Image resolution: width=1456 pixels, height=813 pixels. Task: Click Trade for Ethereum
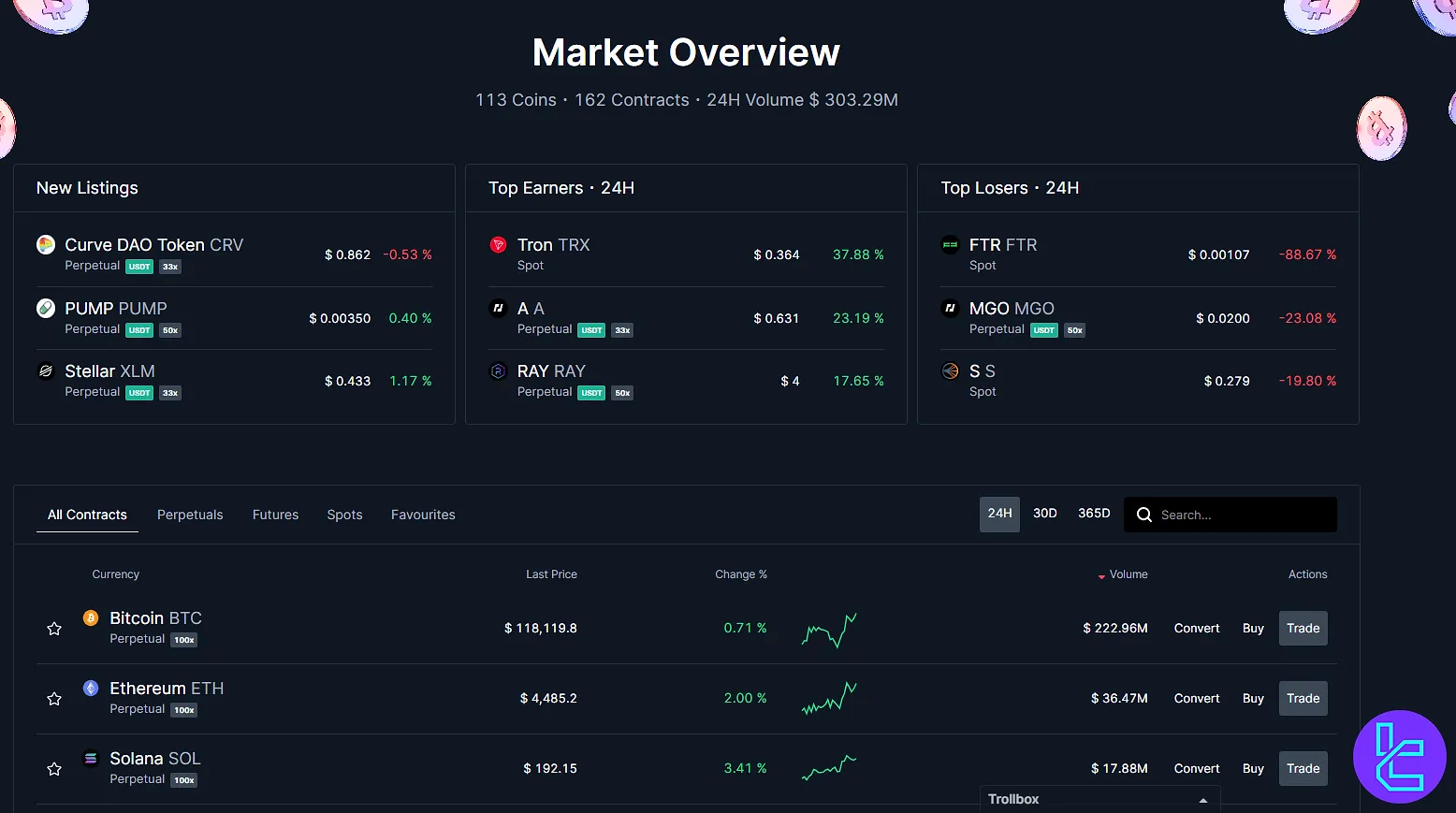point(1303,698)
